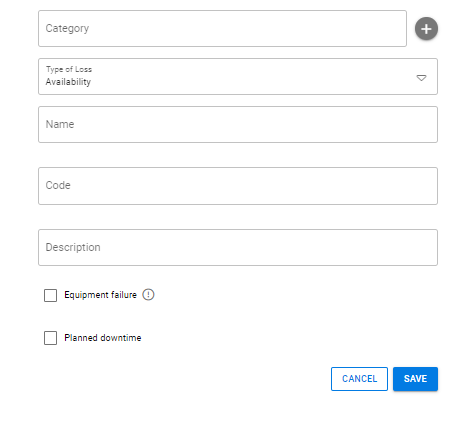Expand the Type of Loss dropdown arrow

421,78
